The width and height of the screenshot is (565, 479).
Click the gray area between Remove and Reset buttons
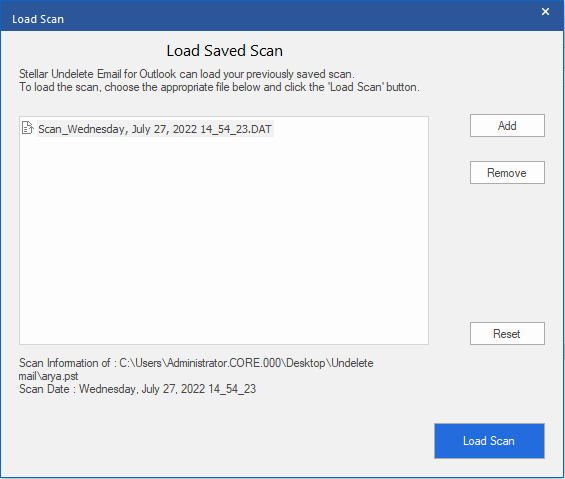[507, 253]
